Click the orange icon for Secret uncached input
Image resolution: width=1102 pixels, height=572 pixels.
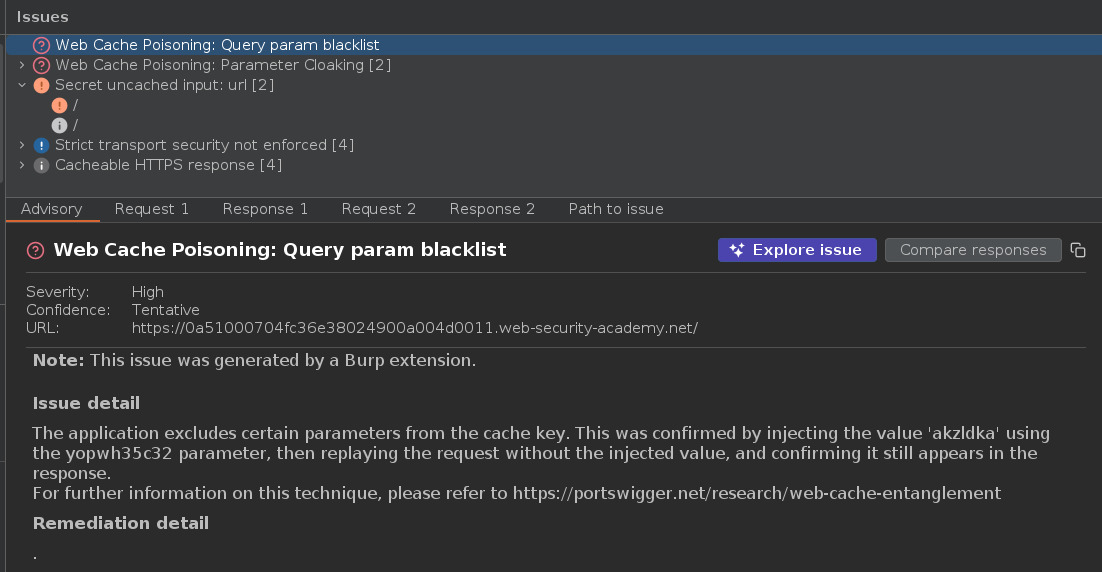41,85
